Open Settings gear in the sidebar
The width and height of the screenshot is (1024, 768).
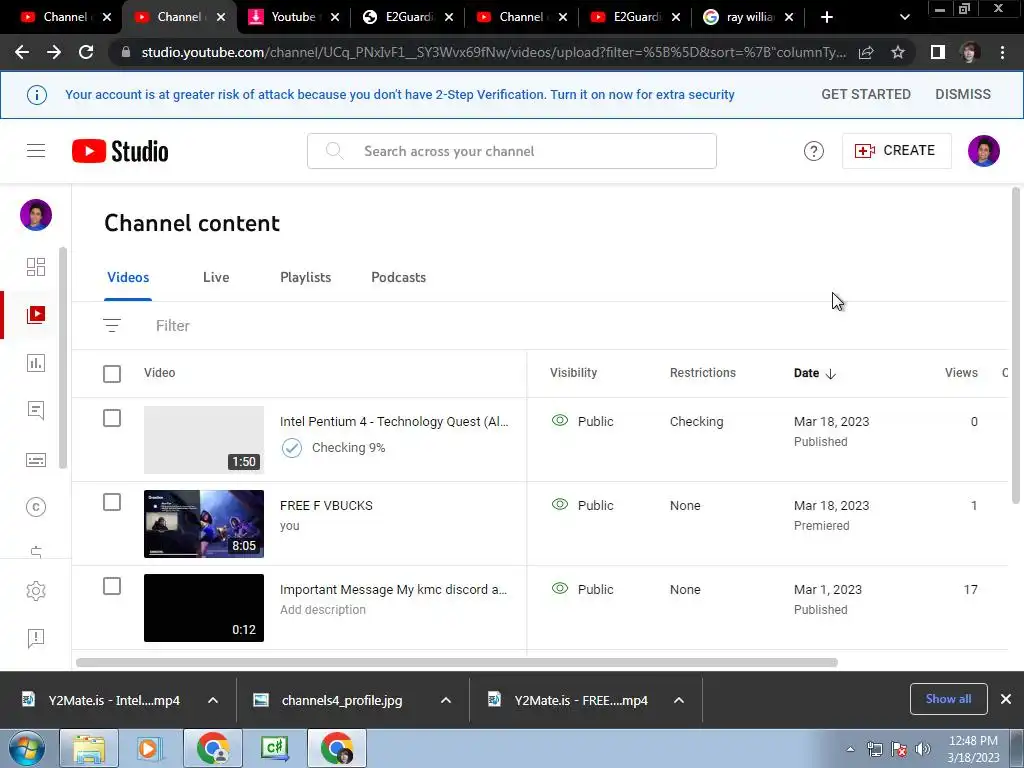(x=36, y=590)
